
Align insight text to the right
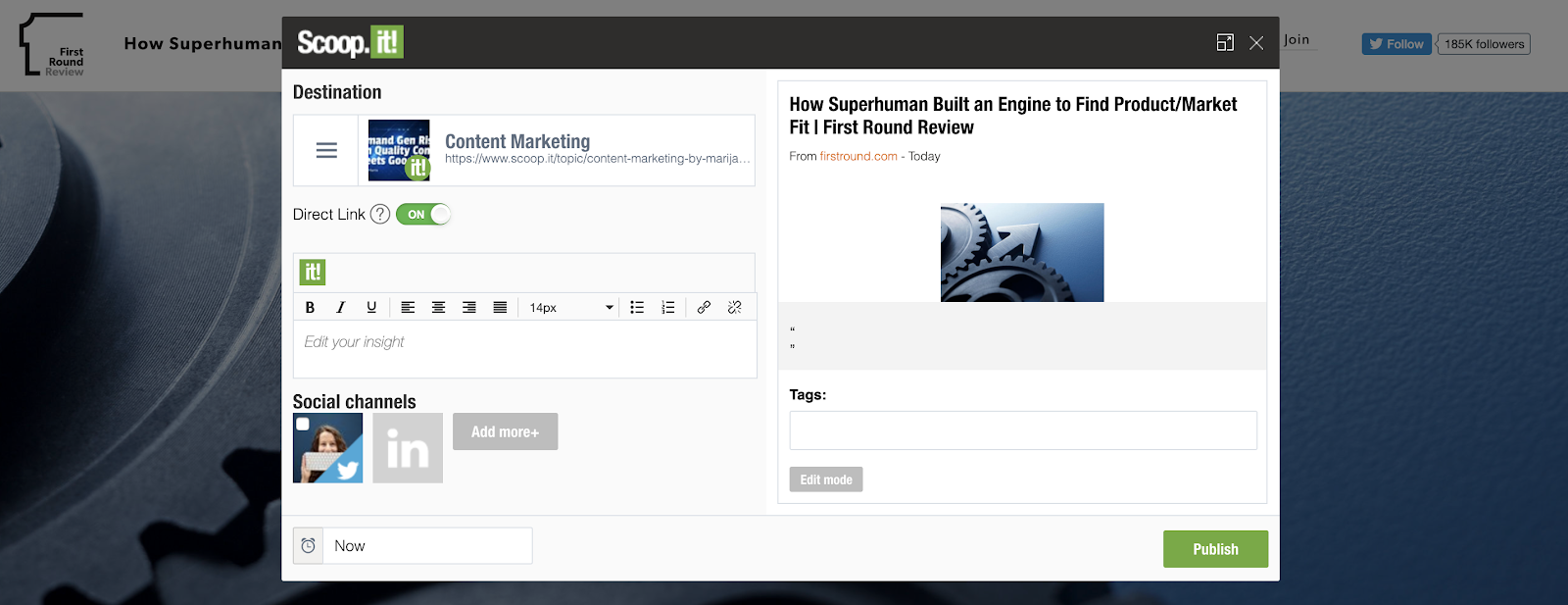pyautogui.click(x=469, y=307)
